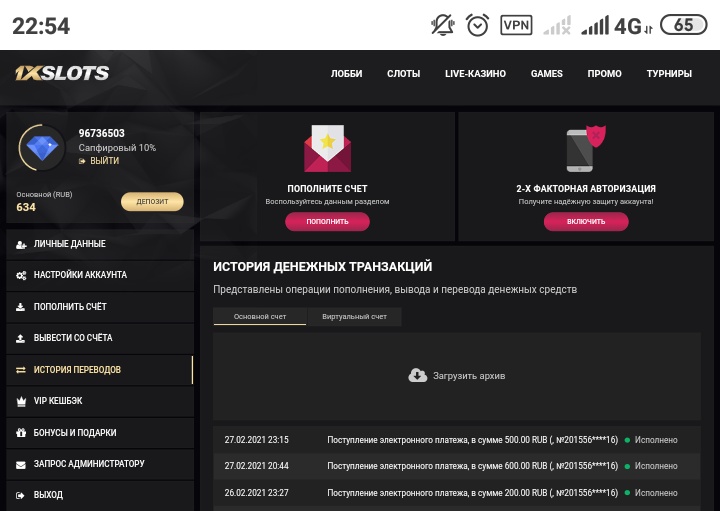This screenshot has width=720, height=511.
Task: Click the ПОПОЛНИТЕ СЧЕТ card heading
Action: [327, 189]
